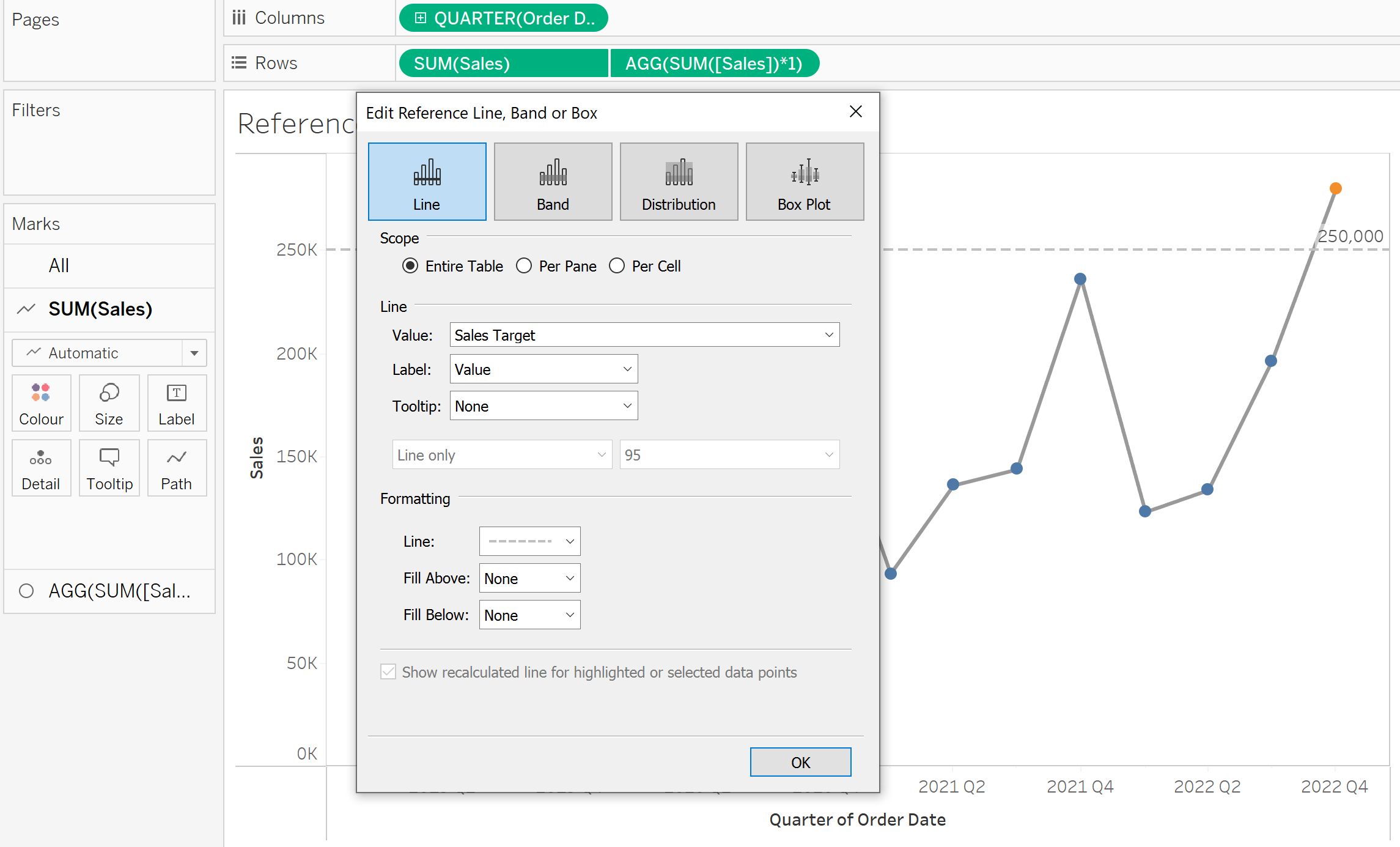
Task: Select the Per Cell scope option
Action: click(x=617, y=266)
